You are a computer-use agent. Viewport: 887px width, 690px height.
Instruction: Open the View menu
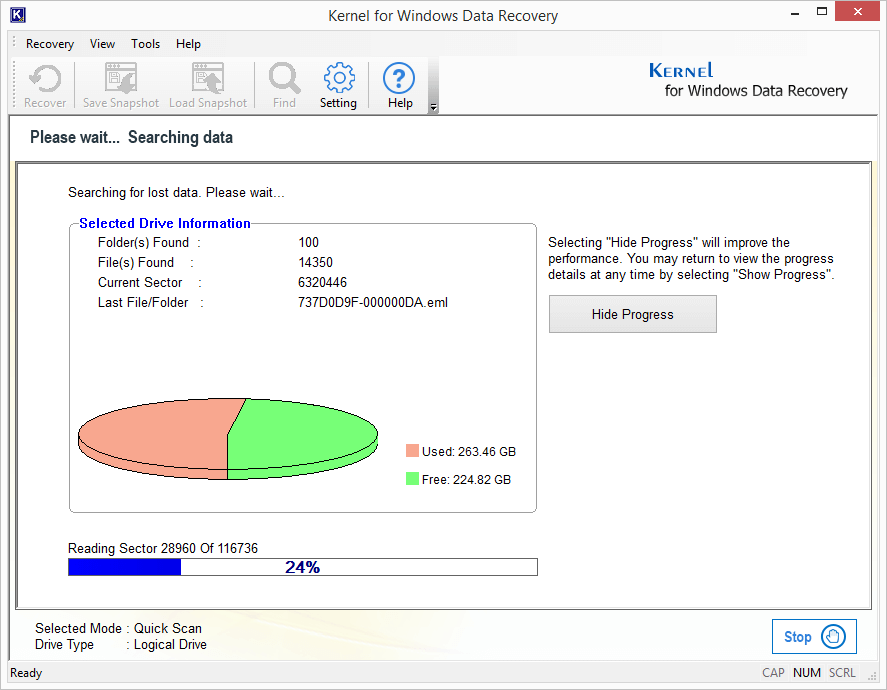click(102, 44)
